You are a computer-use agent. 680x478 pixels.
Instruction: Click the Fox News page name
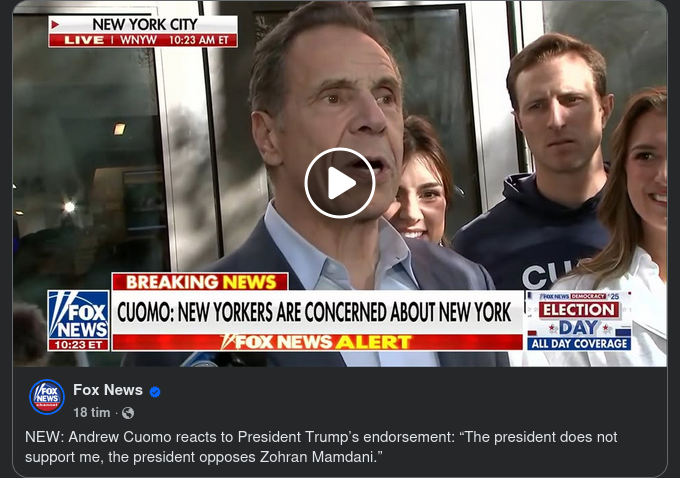(x=108, y=390)
